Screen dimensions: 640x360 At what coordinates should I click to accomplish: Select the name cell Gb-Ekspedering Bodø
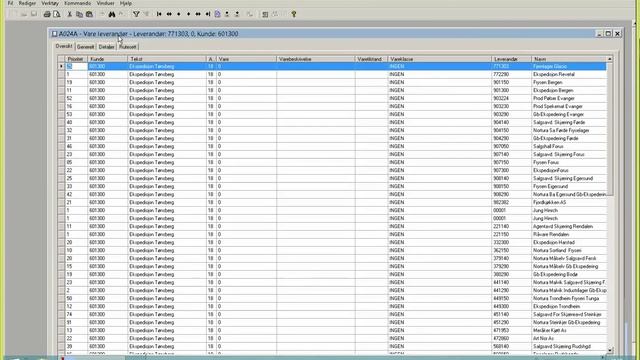coord(569,274)
